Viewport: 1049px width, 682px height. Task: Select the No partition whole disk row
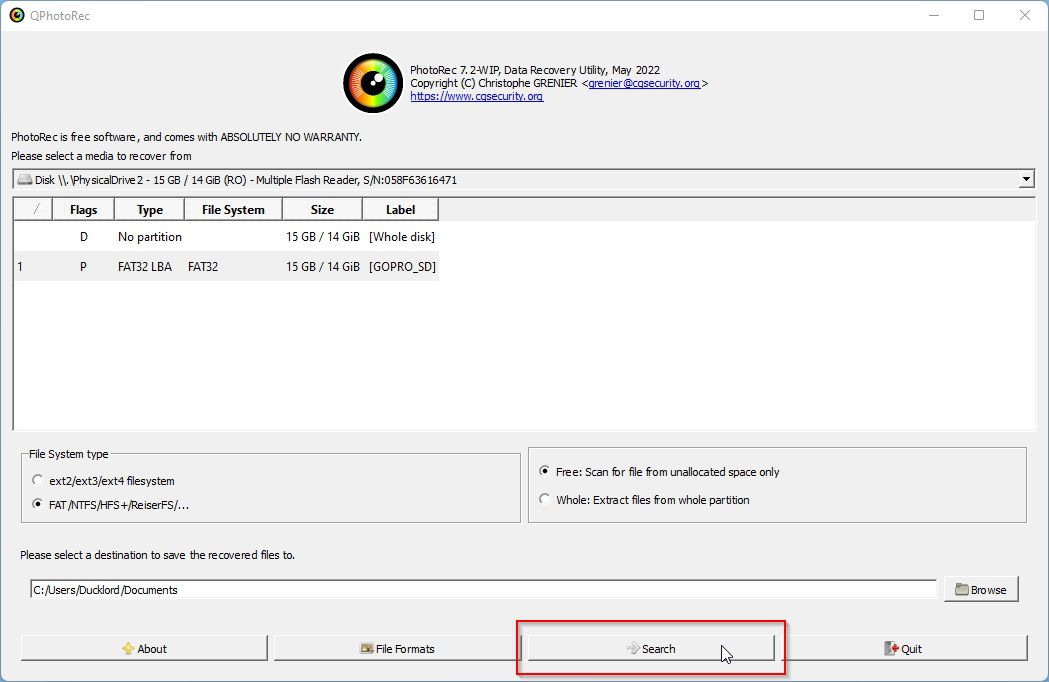tap(226, 236)
